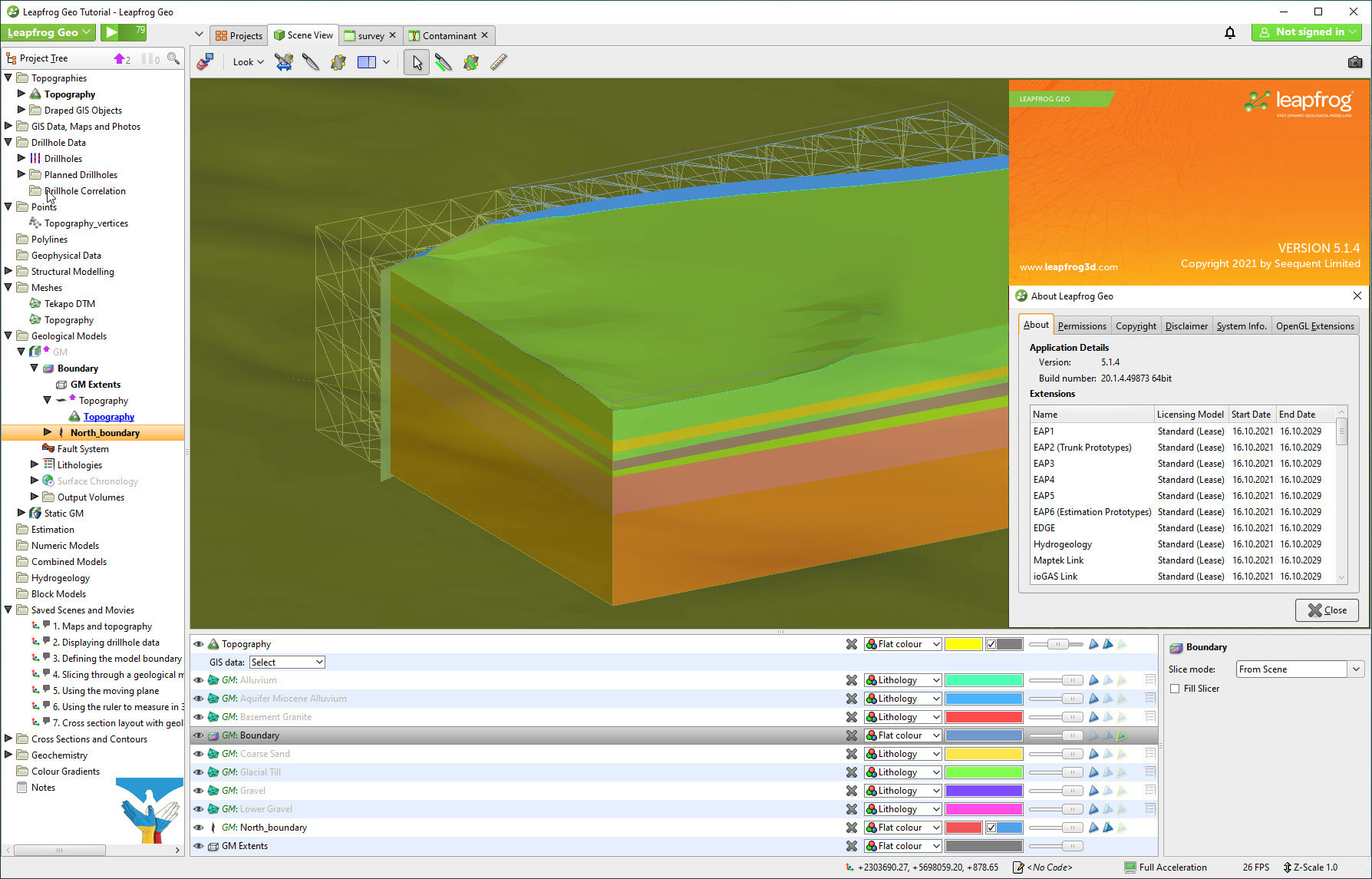Choose the select arrow cursor tool

[417, 62]
